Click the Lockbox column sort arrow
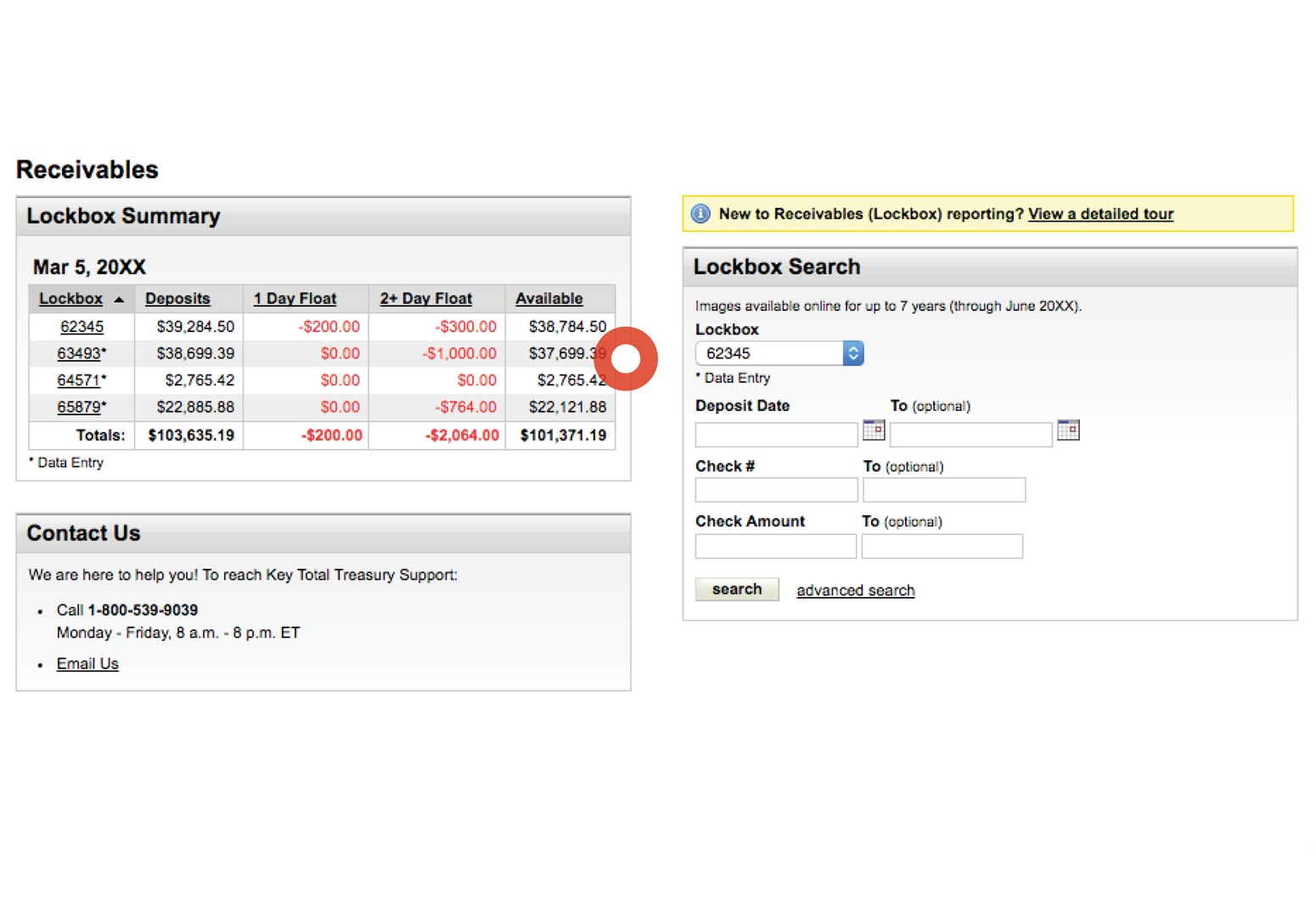 coord(119,299)
